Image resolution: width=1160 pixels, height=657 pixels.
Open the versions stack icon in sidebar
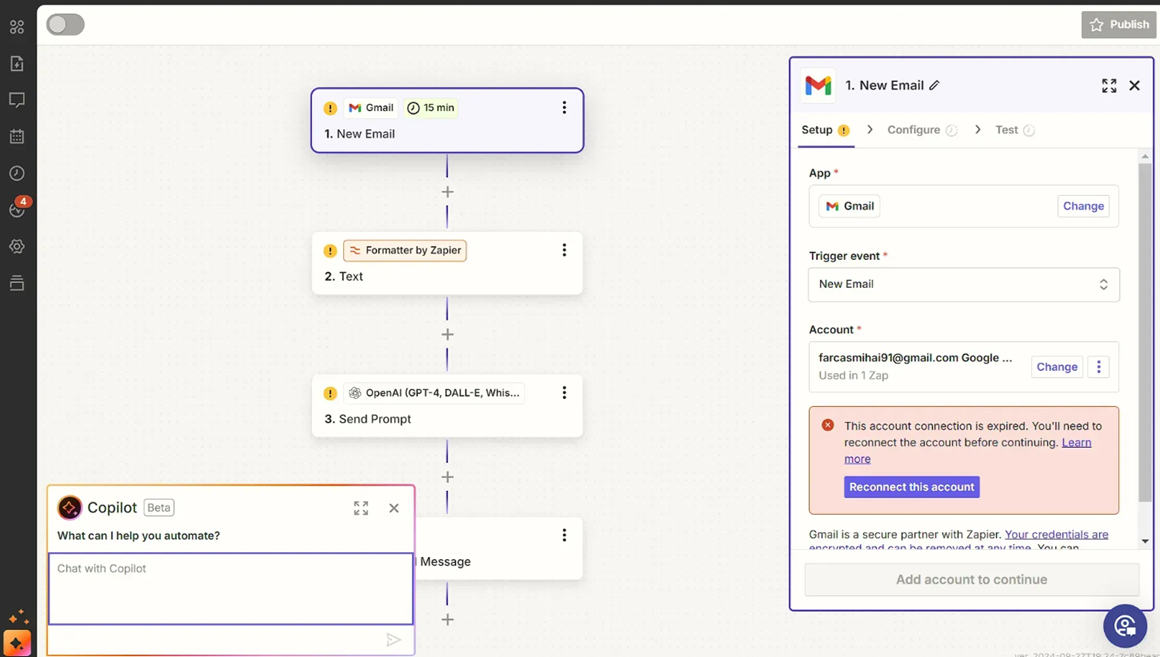click(17, 283)
